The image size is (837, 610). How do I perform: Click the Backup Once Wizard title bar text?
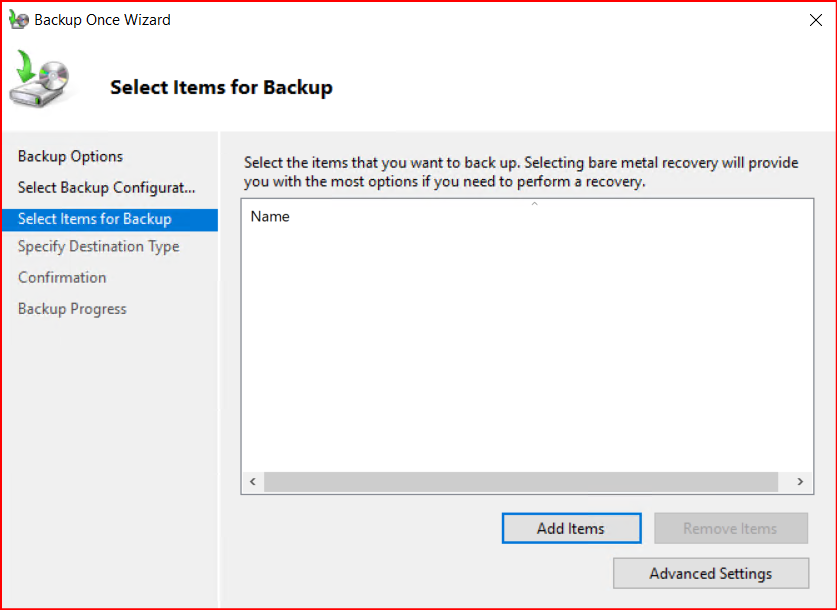click(102, 20)
